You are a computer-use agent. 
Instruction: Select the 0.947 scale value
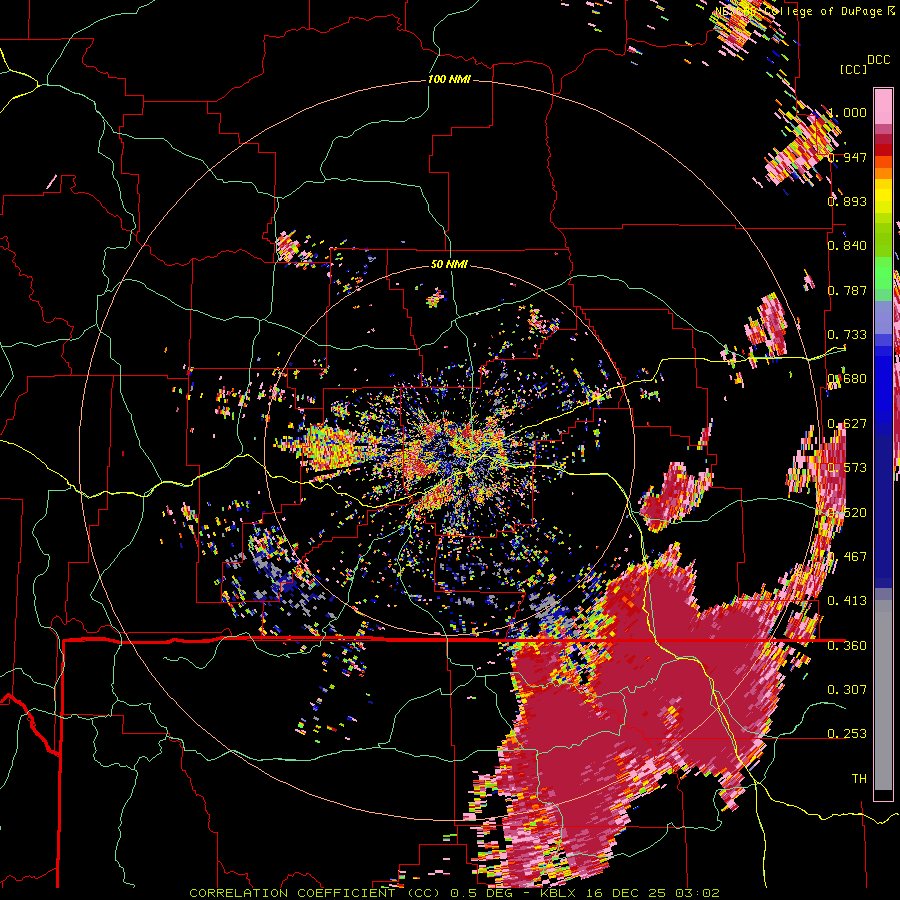(x=847, y=157)
